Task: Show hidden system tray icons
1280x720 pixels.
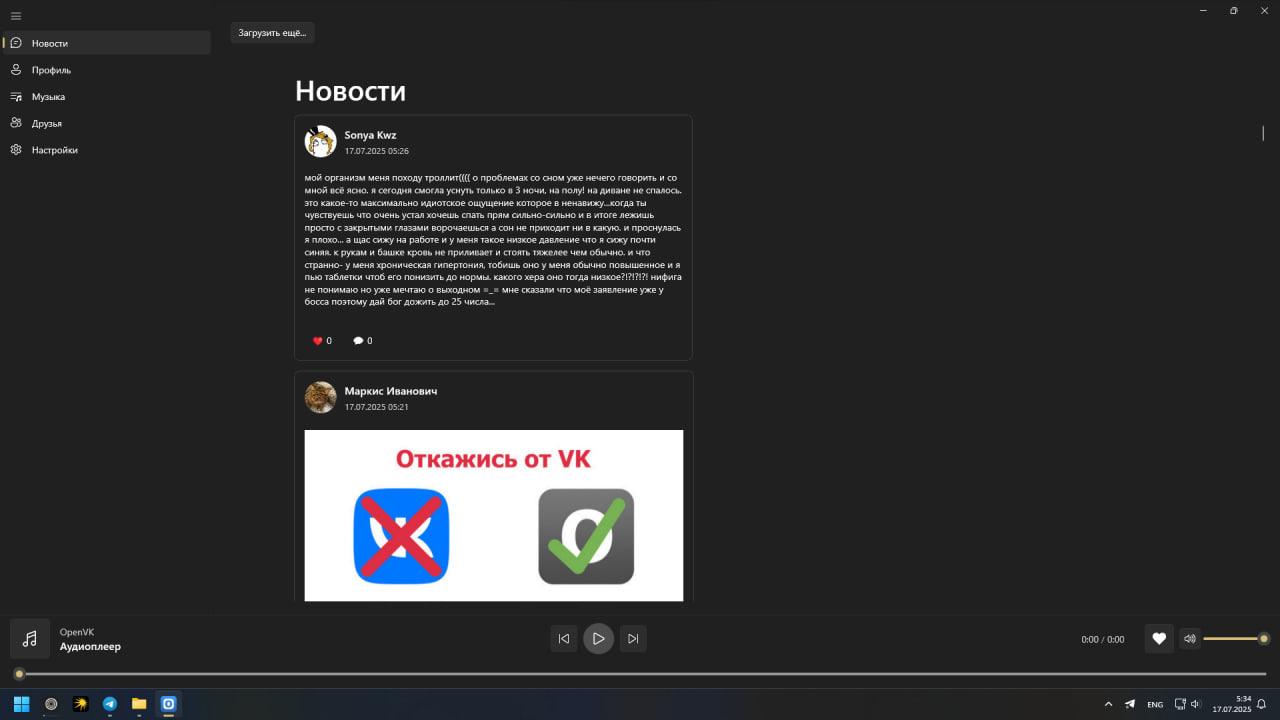Action: coord(1108,704)
